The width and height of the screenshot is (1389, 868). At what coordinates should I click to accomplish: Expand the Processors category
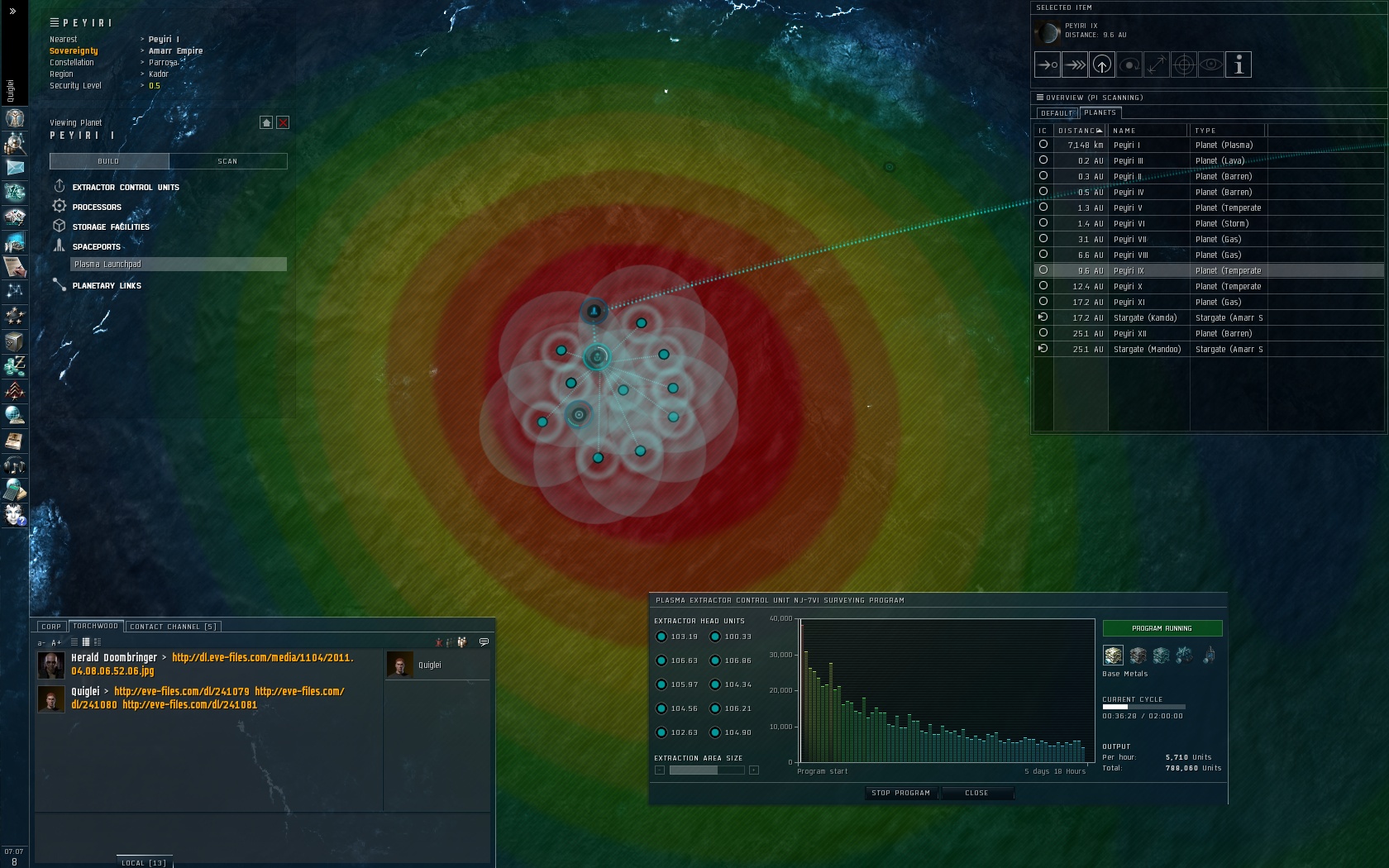click(97, 207)
